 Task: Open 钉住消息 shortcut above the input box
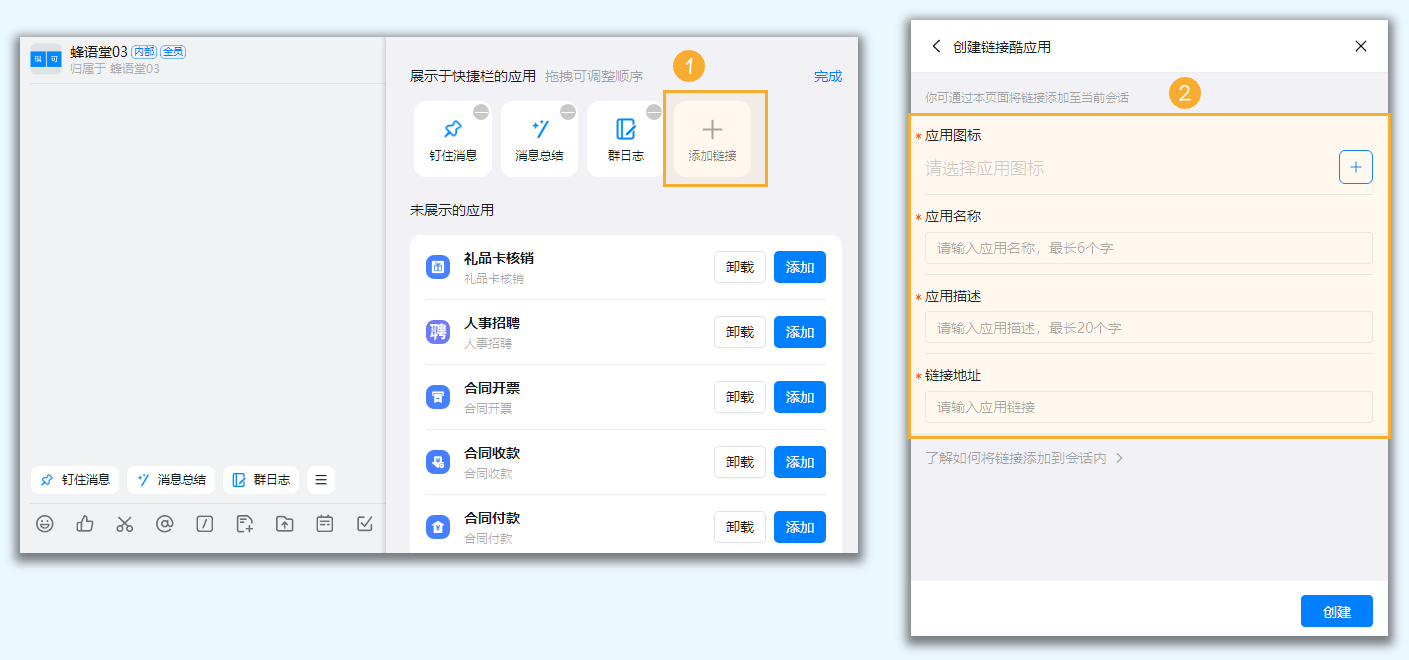[x=74, y=480]
